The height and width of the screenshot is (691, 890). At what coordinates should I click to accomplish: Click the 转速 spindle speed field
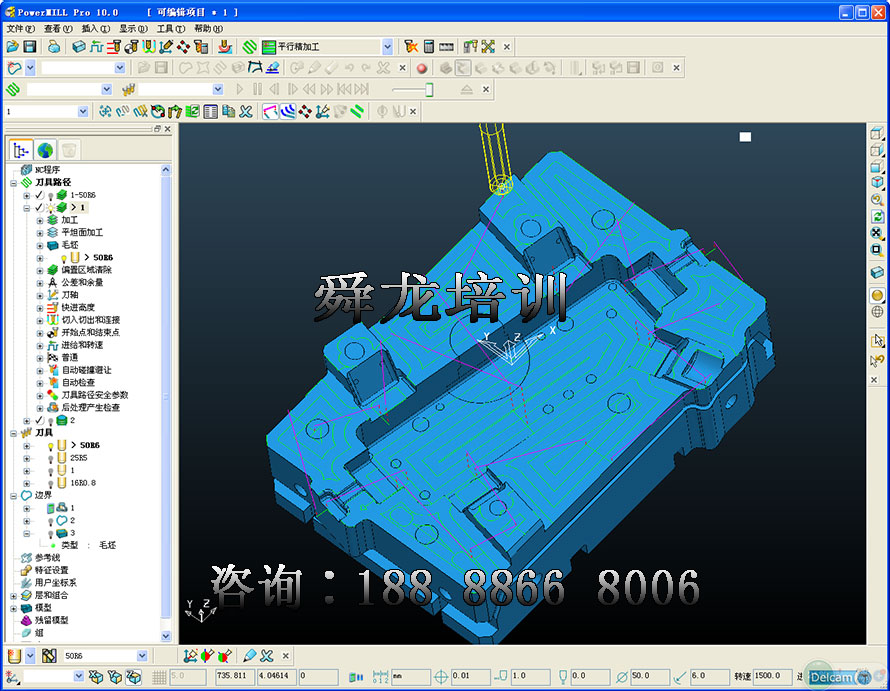(x=772, y=676)
